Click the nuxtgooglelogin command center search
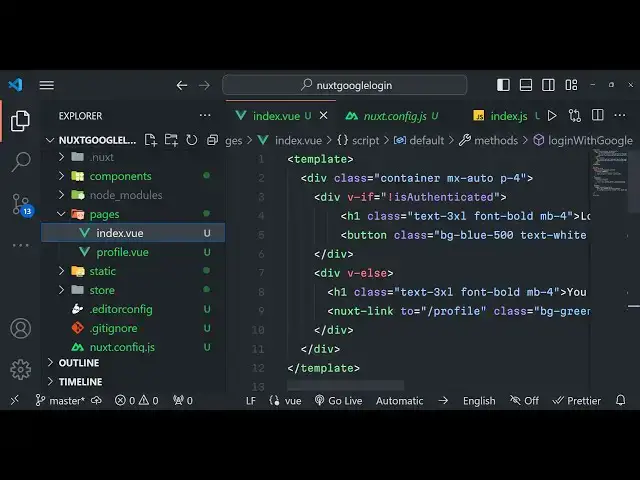 [x=344, y=85]
